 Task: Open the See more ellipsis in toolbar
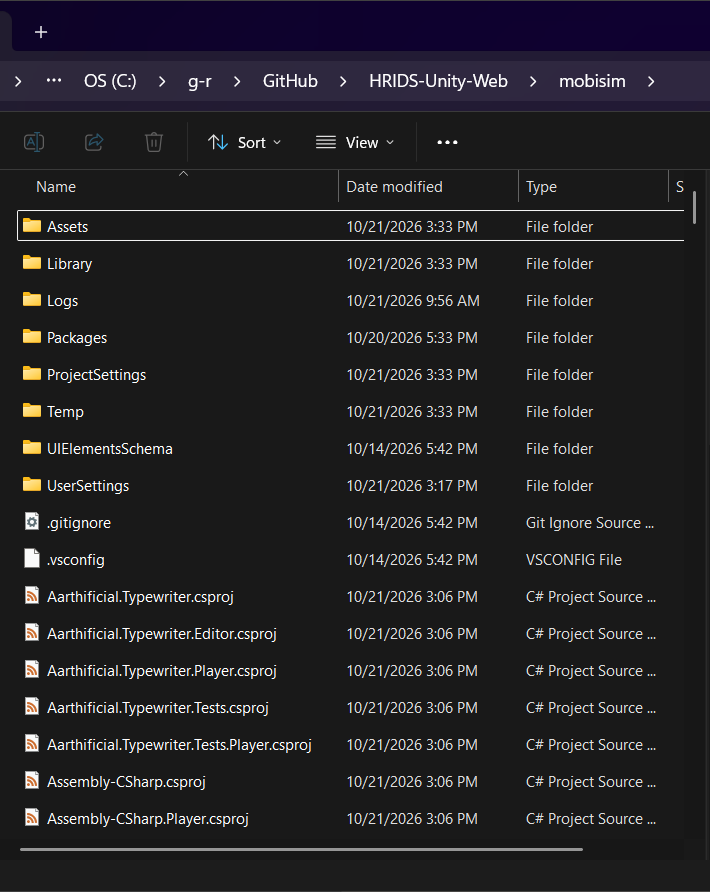pyautogui.click(x=447, y=142)
